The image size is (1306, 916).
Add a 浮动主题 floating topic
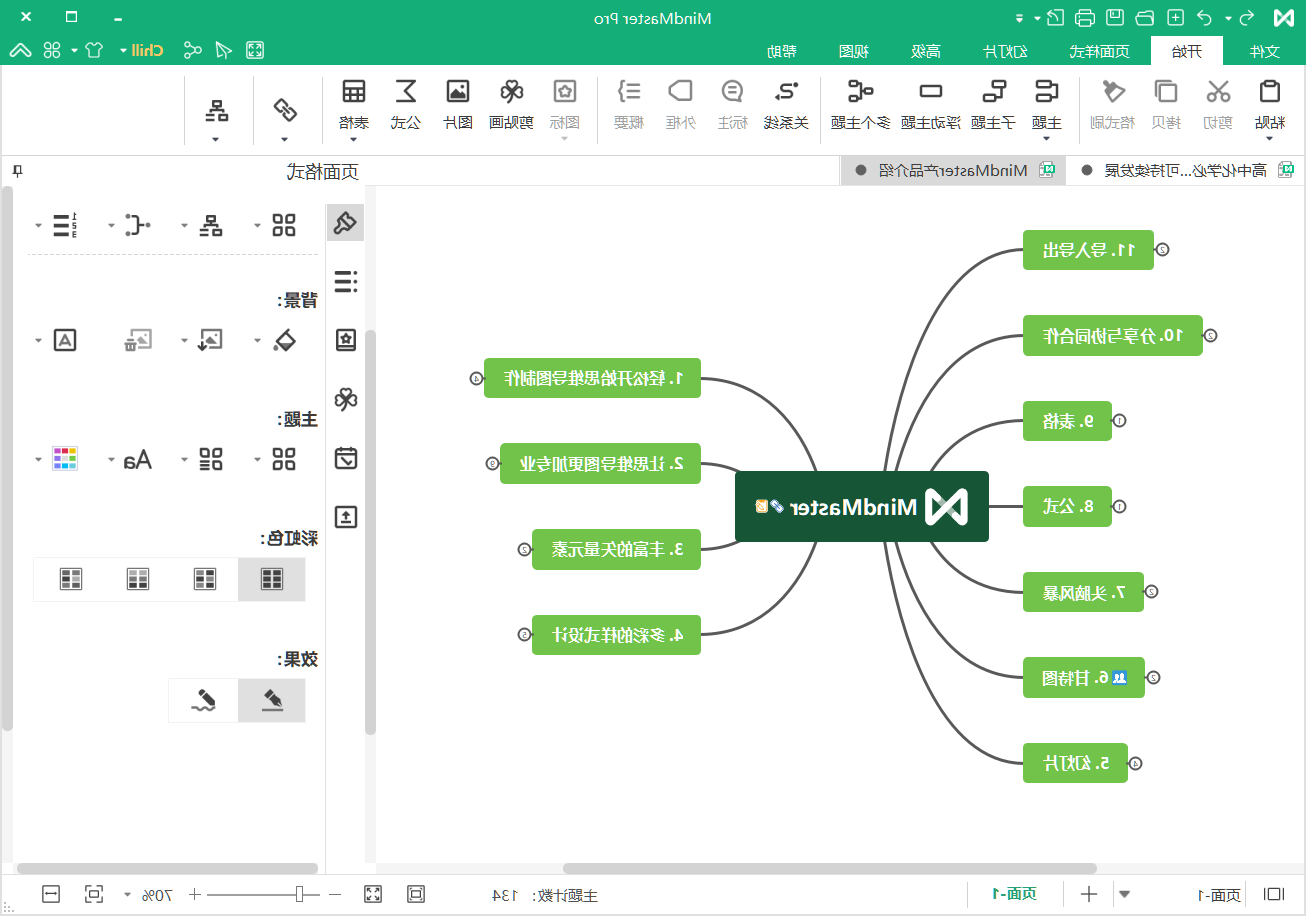931,92
